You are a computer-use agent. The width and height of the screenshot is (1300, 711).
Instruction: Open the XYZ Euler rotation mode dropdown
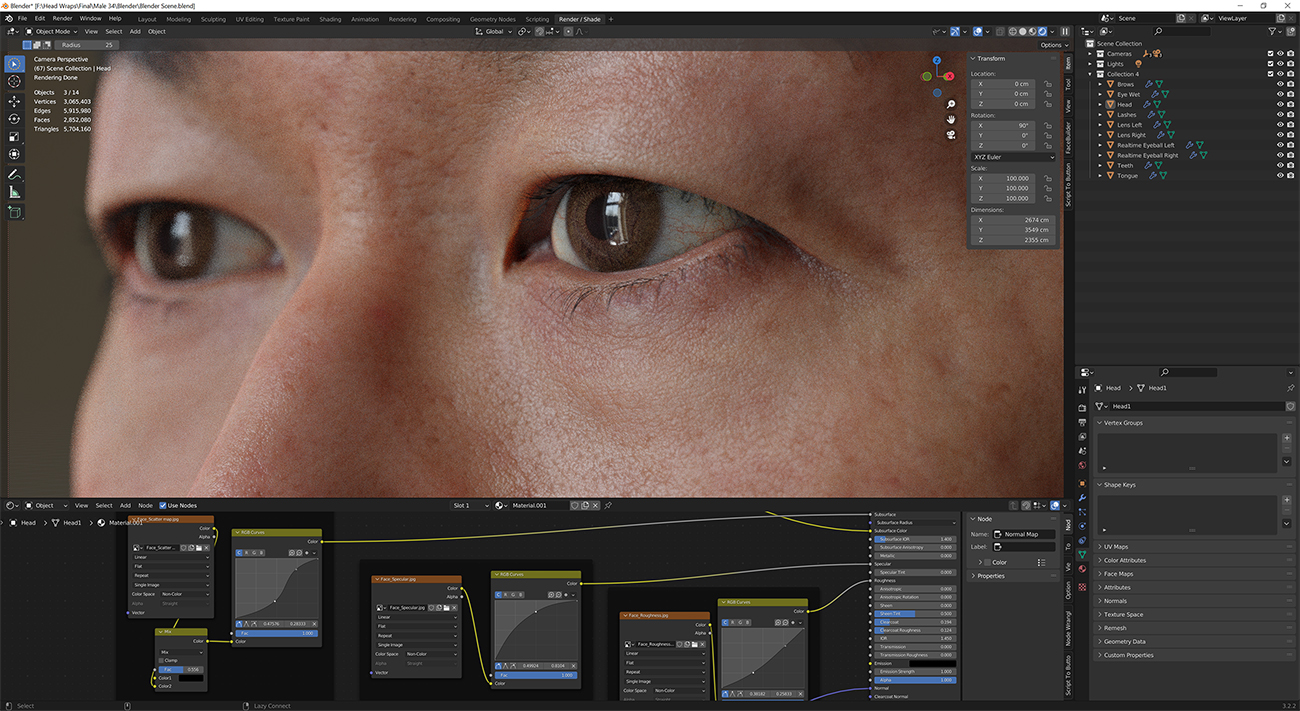1013,157
